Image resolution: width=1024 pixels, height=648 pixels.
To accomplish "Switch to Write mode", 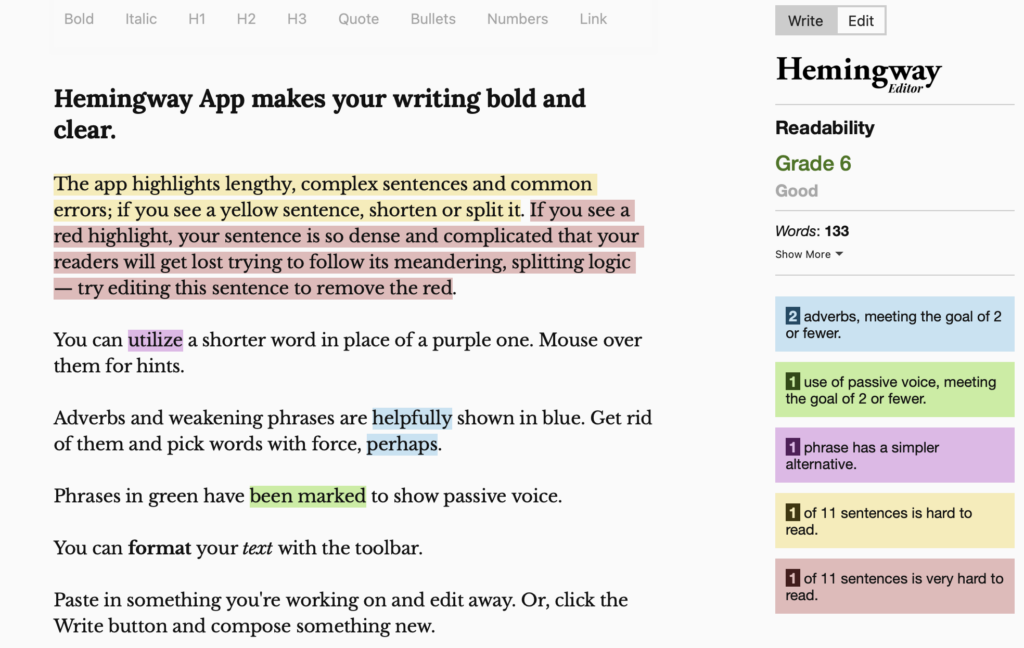I will tap(805, 21).
